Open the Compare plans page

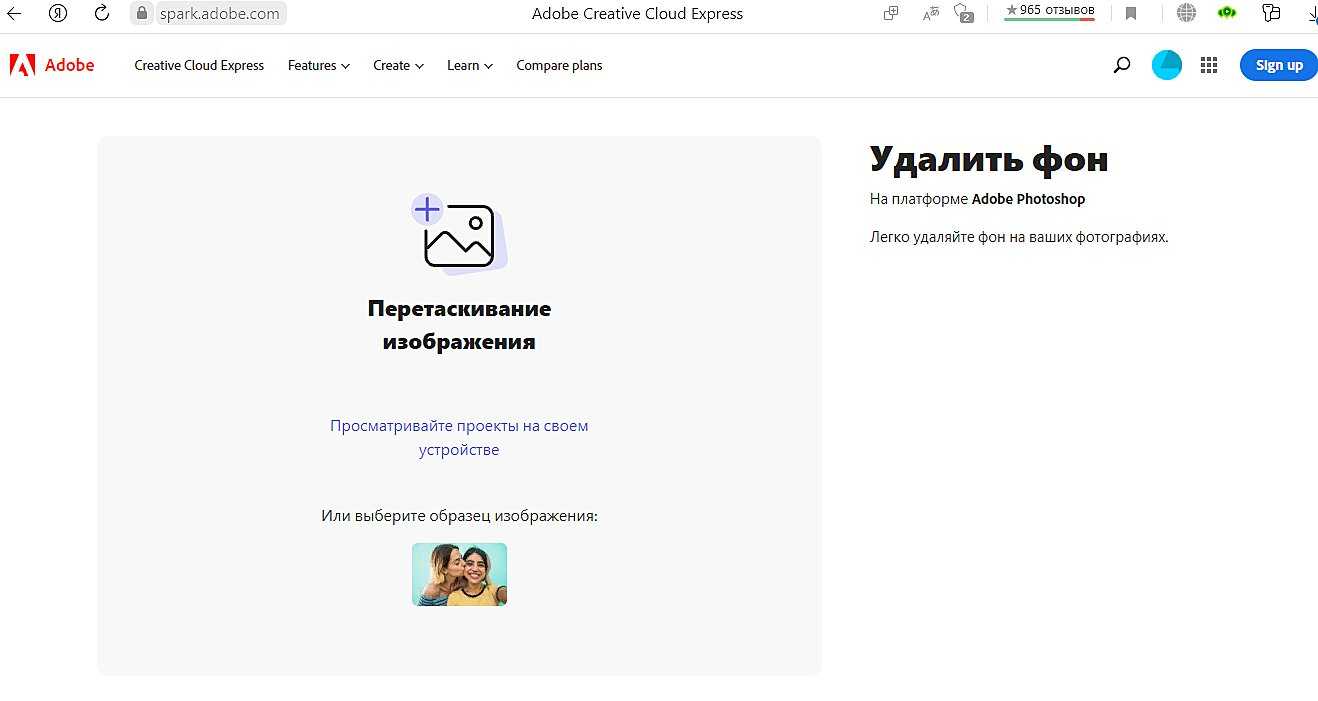559,65
